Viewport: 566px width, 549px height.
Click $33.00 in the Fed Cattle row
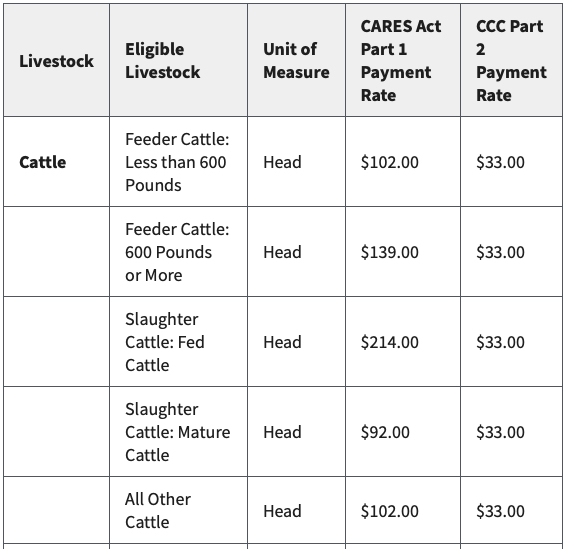[x=500, y=342]
